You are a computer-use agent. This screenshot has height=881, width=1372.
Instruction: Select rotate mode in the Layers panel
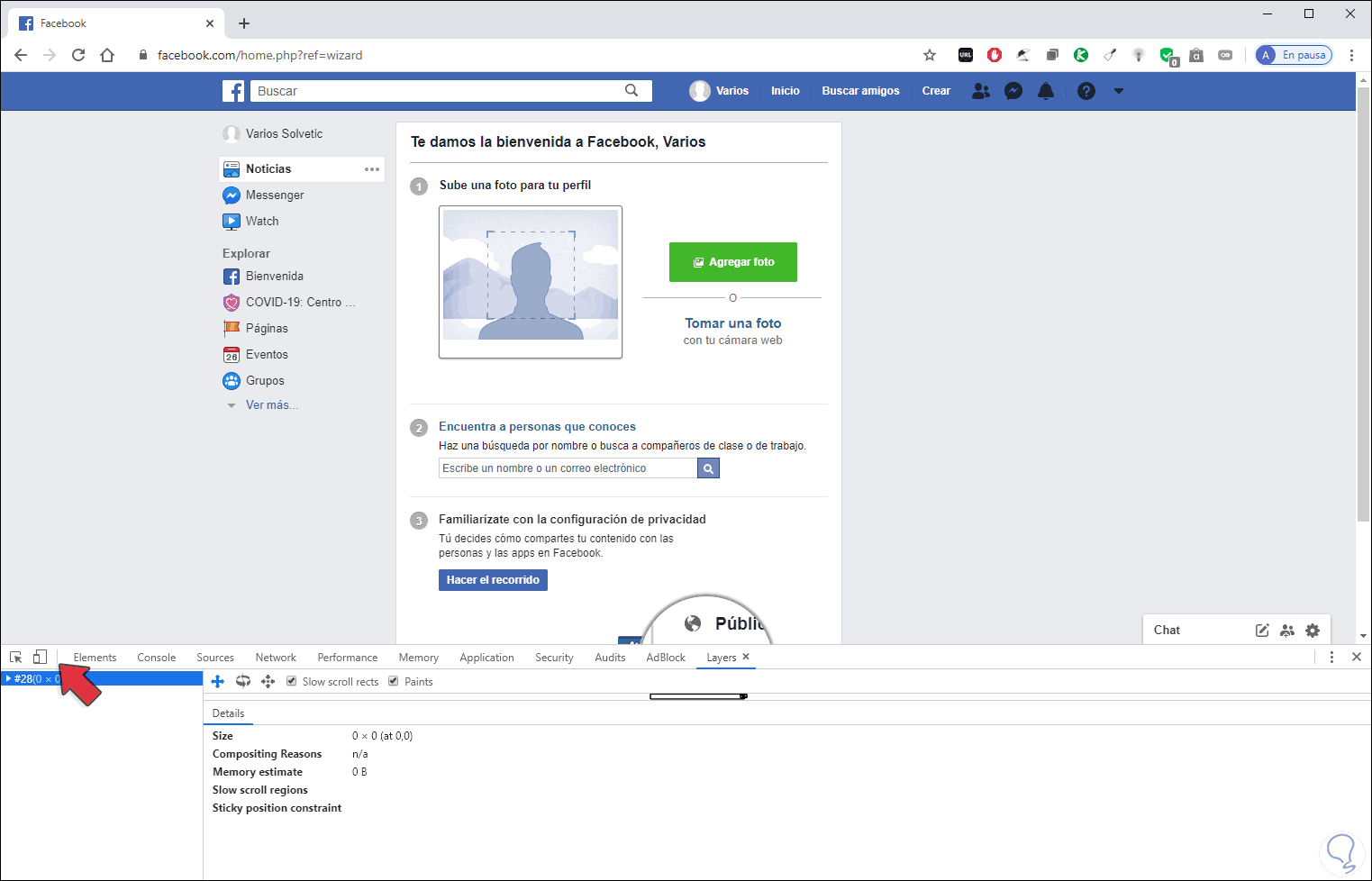(x=242, y=682)
